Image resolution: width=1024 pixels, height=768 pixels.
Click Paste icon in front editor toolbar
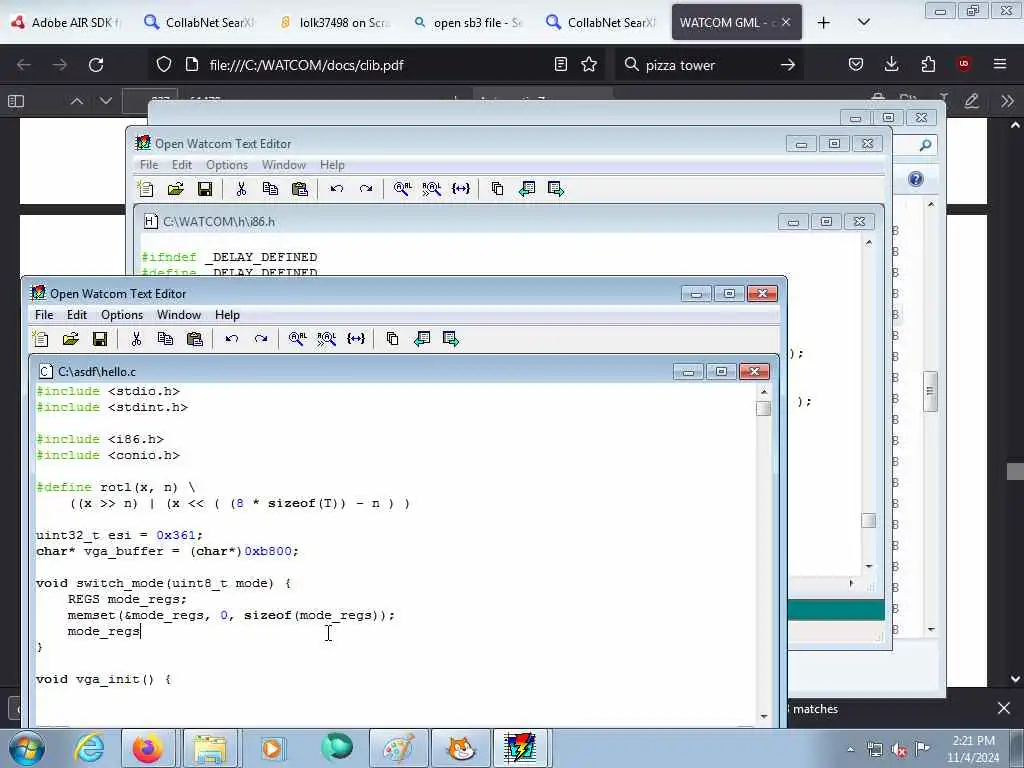[x=195, y=338]
